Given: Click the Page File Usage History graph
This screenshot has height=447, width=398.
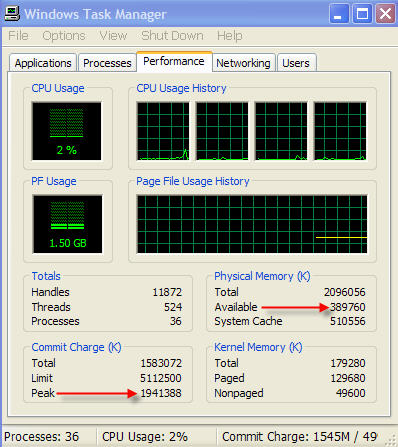Looking at the screenshot, I should point(252,224).
